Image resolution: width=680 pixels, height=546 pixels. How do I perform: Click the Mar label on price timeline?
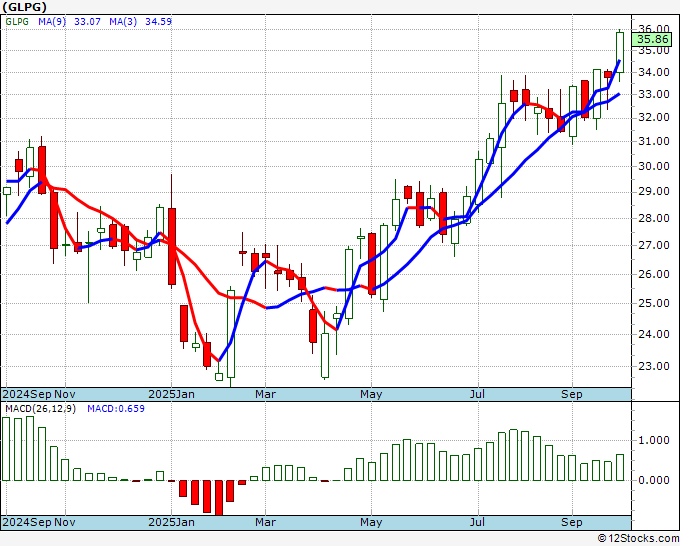click(x=265, y=394)
